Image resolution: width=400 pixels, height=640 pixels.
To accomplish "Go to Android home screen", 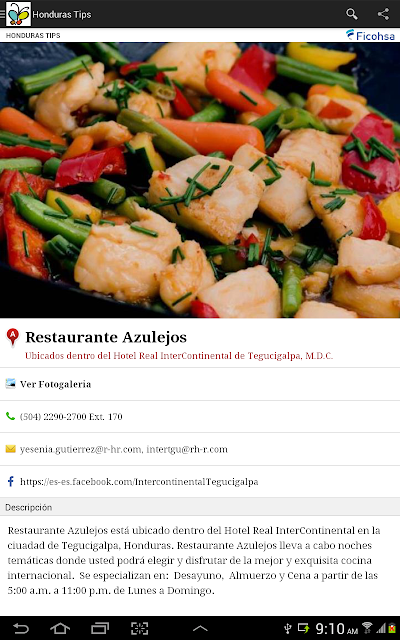I will (60, 628).
